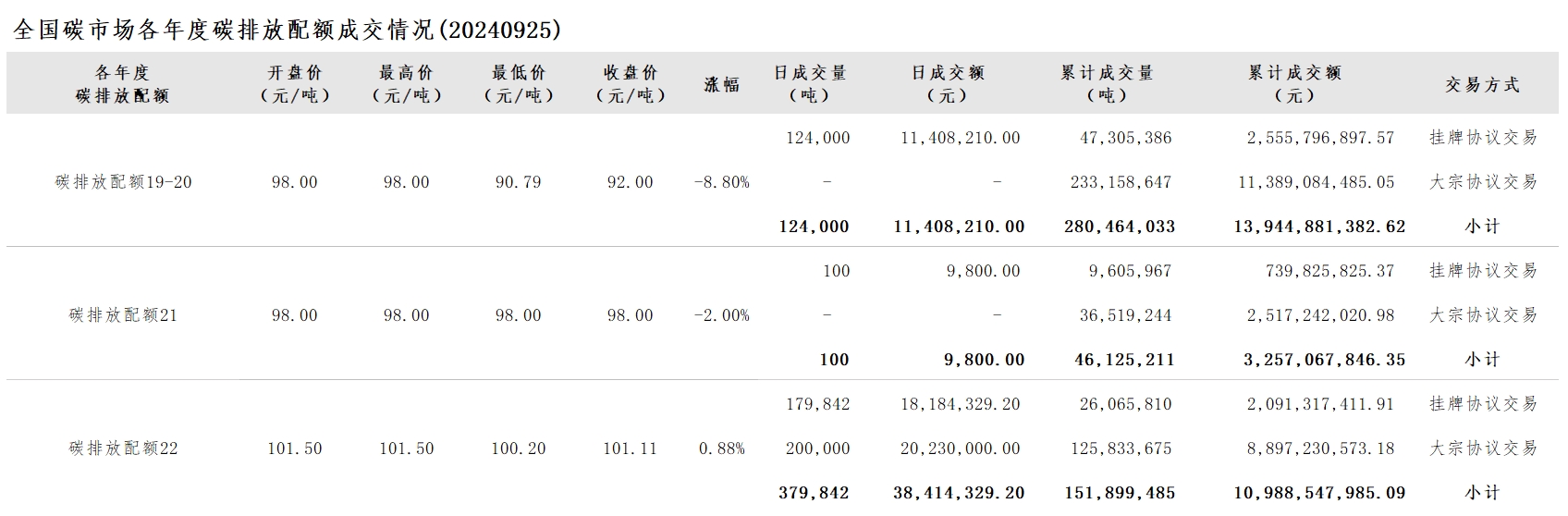The width and height of the screenshot is (1568, 516).
Task: Click the 交易方式 column header
Action: tap(1483, 84)
